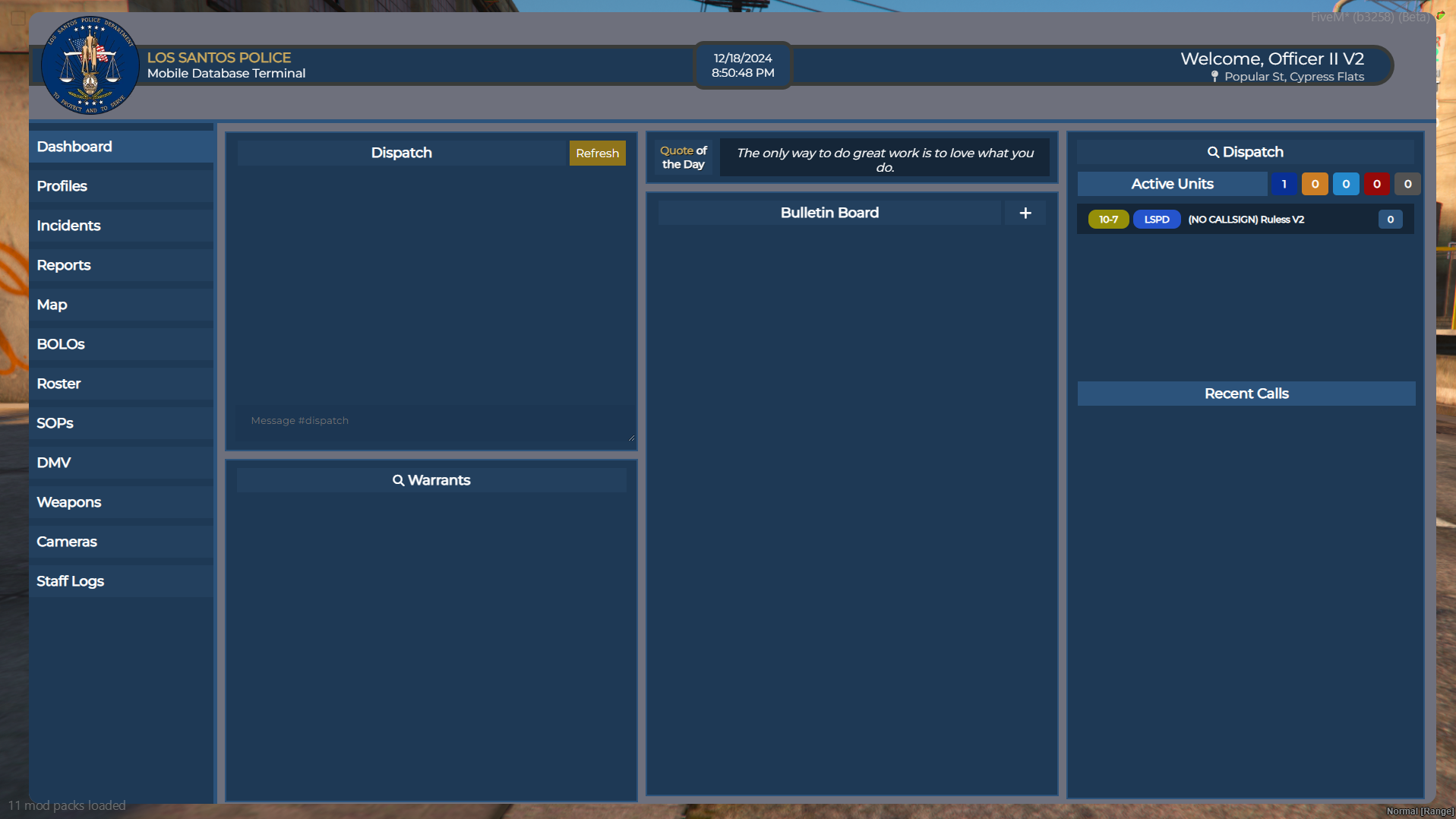
Task: Open the DMV lookup page
Action: [122, 463]
